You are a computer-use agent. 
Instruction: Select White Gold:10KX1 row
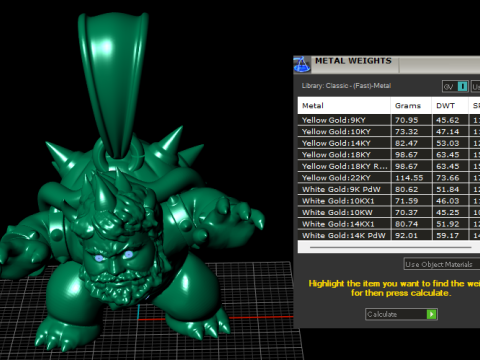tap(389, 201)
